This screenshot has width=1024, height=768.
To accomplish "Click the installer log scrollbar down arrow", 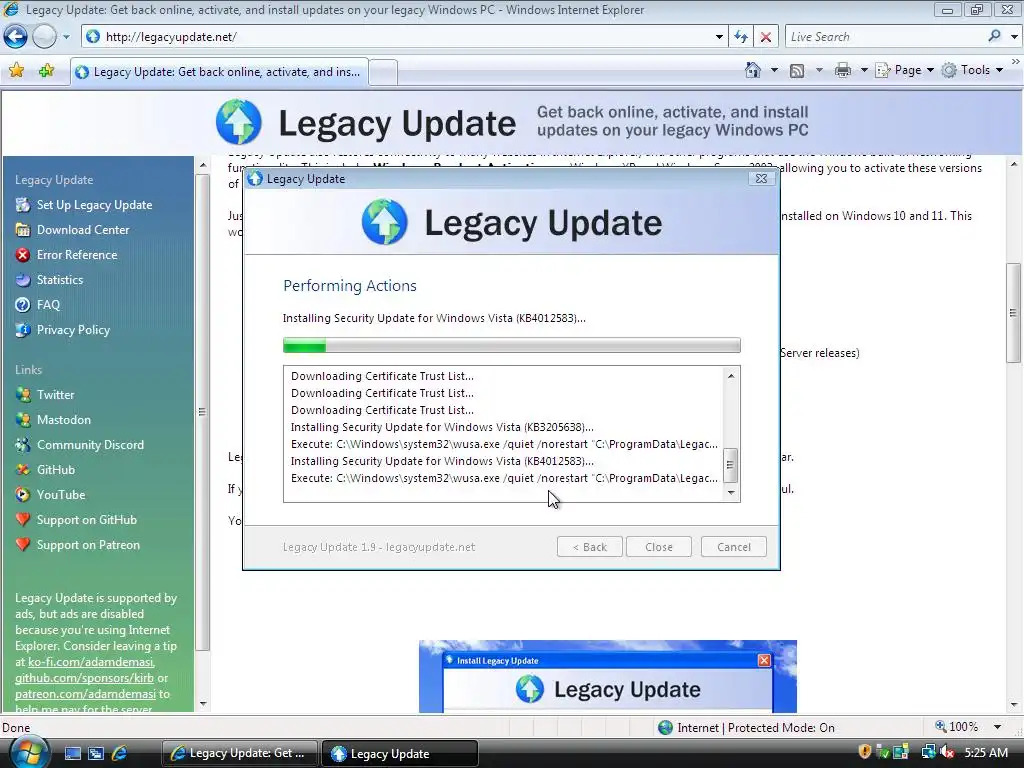I will pos(731,493).
